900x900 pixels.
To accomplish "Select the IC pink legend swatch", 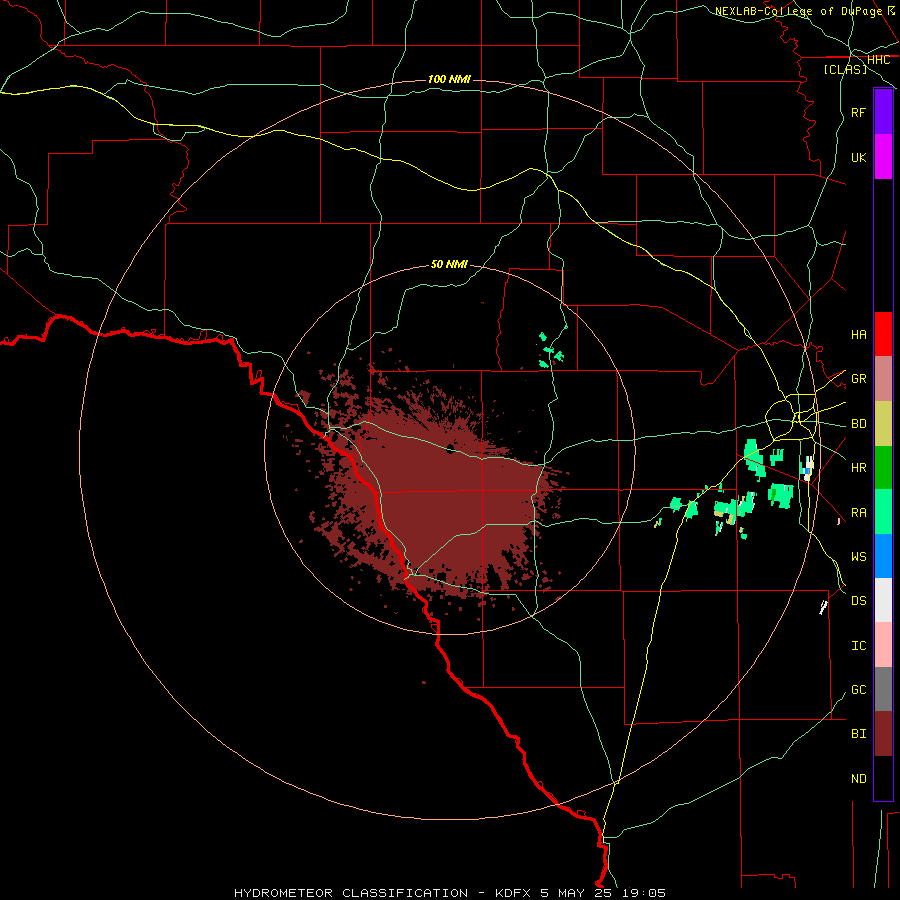I will tap(883, 645).
